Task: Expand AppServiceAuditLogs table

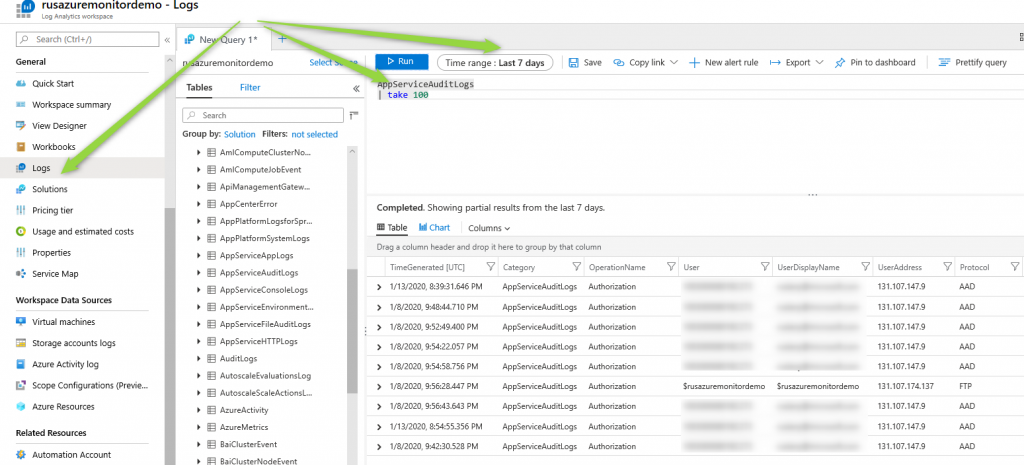Action: click(x=199, y=272)
